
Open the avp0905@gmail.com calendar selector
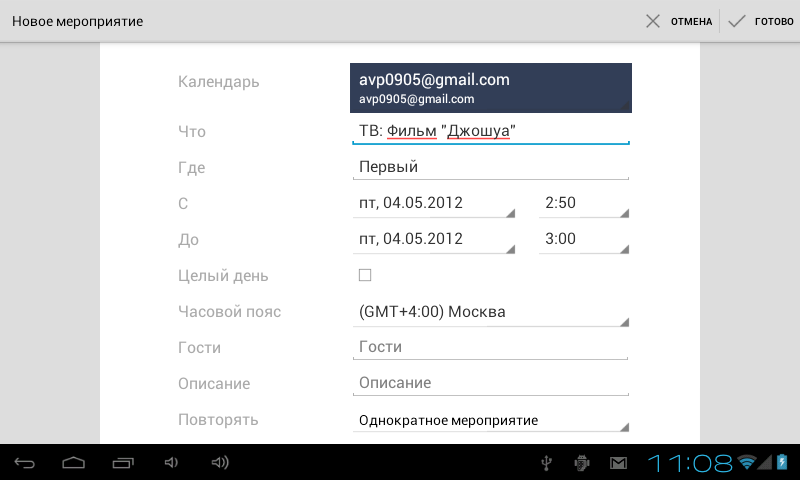[x=491, y=88]
